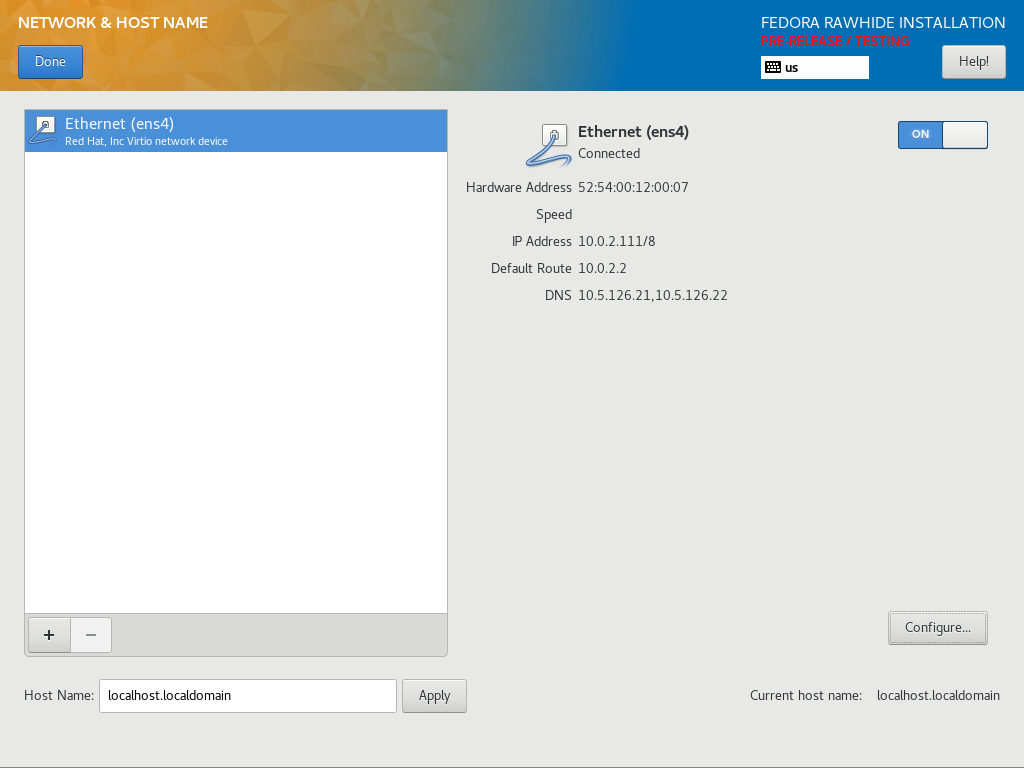Viewport: 1024px width, 768px height.
Task: Open the Help! button
Action: pyautogui.click(x=973, y=62)
